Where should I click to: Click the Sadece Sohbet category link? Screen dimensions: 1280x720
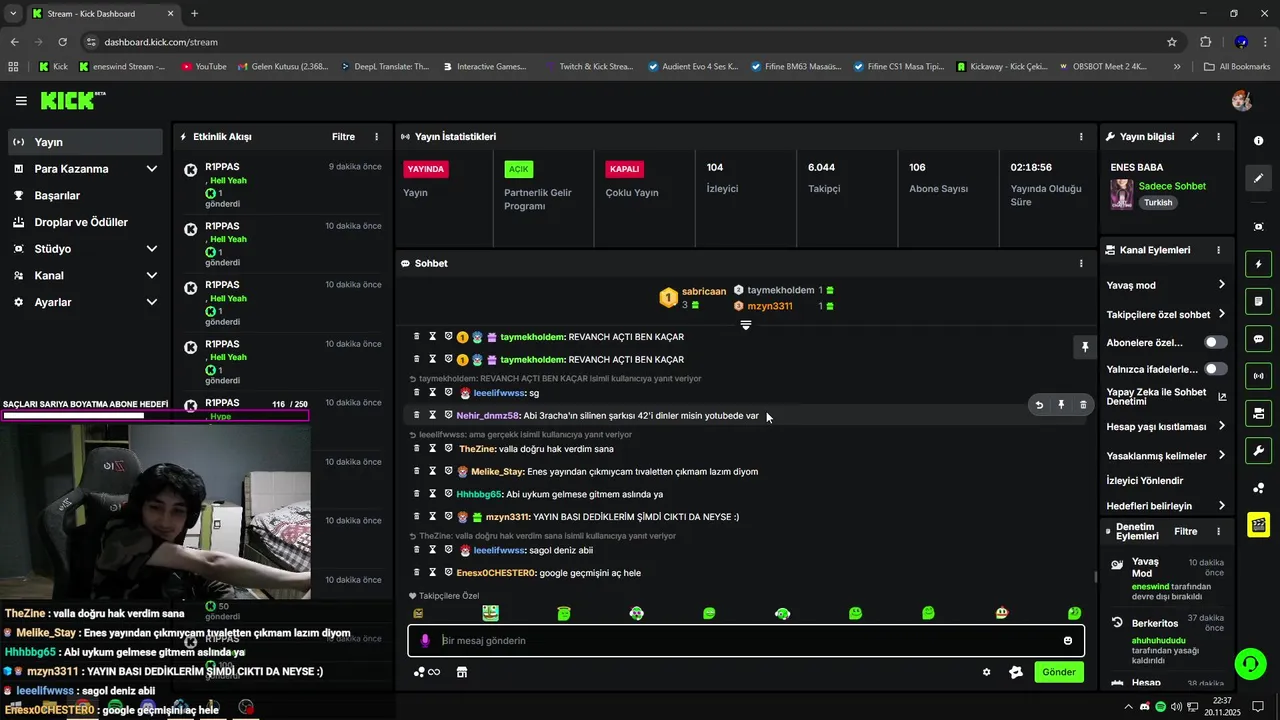(x=1172, y=186)
